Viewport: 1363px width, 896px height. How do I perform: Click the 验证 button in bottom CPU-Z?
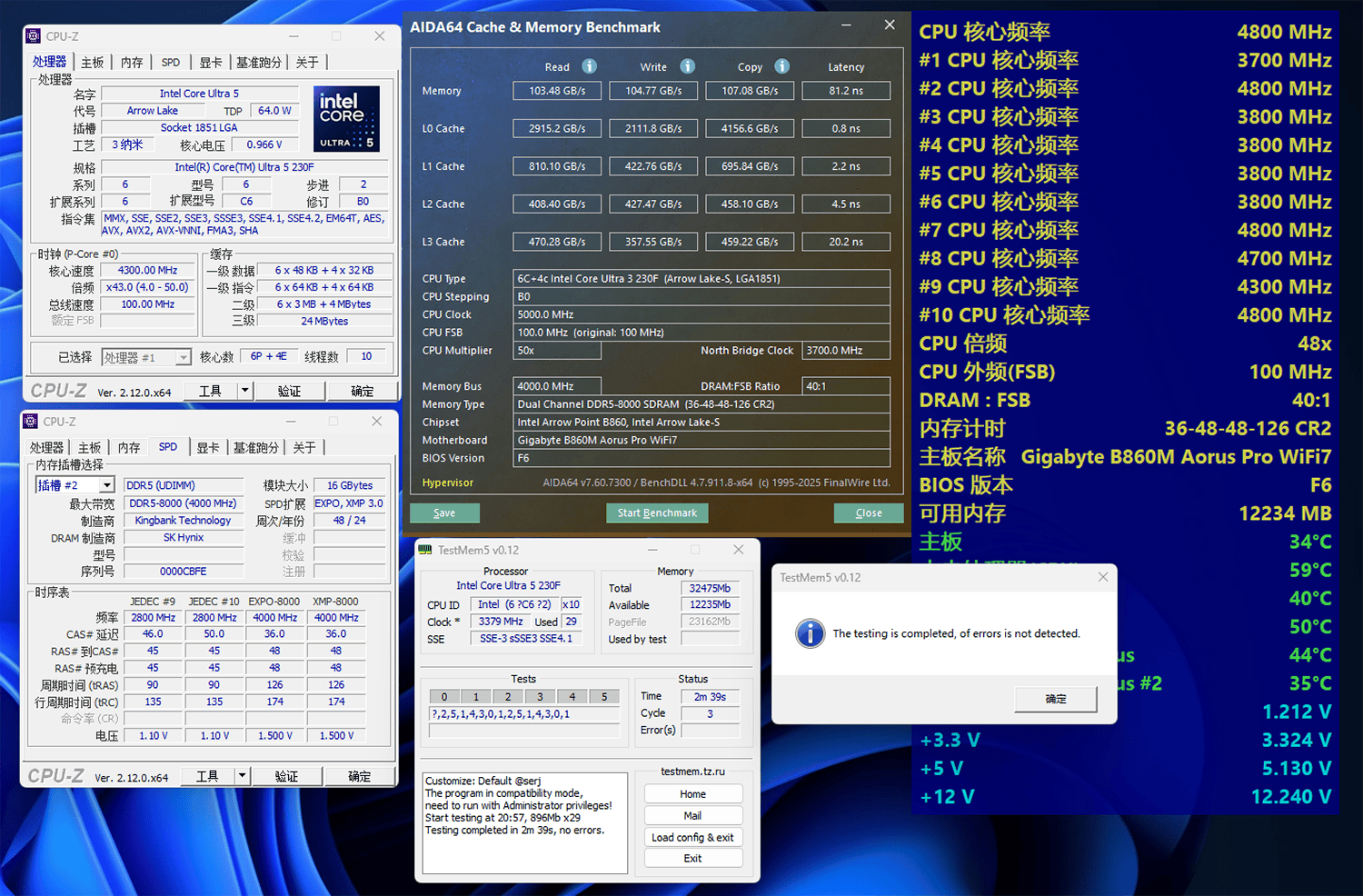tap(287, 776)
